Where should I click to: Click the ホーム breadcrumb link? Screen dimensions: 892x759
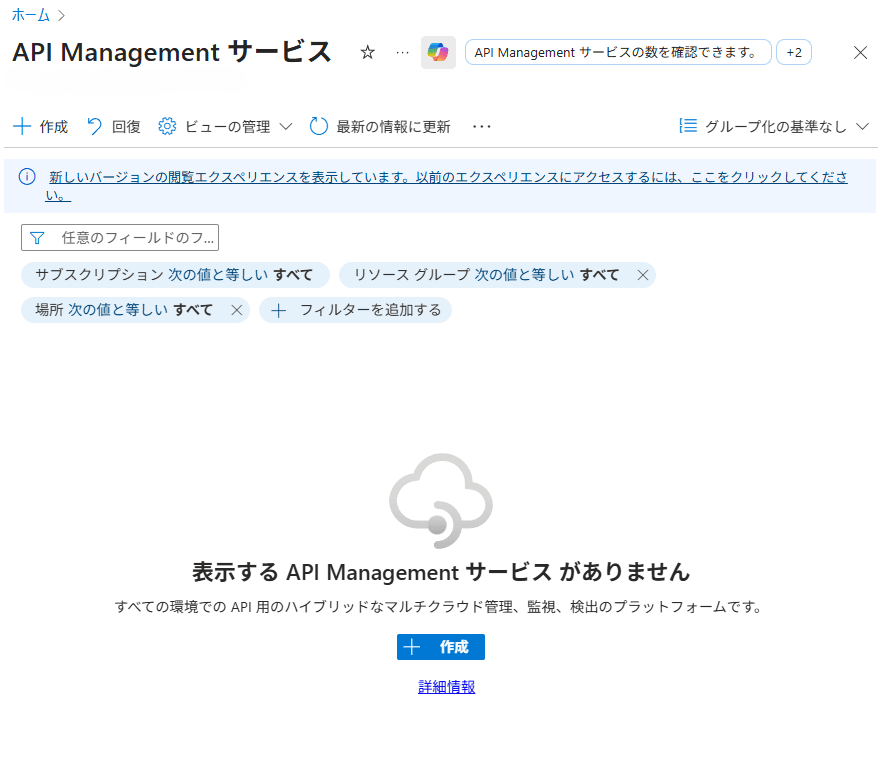31,15
